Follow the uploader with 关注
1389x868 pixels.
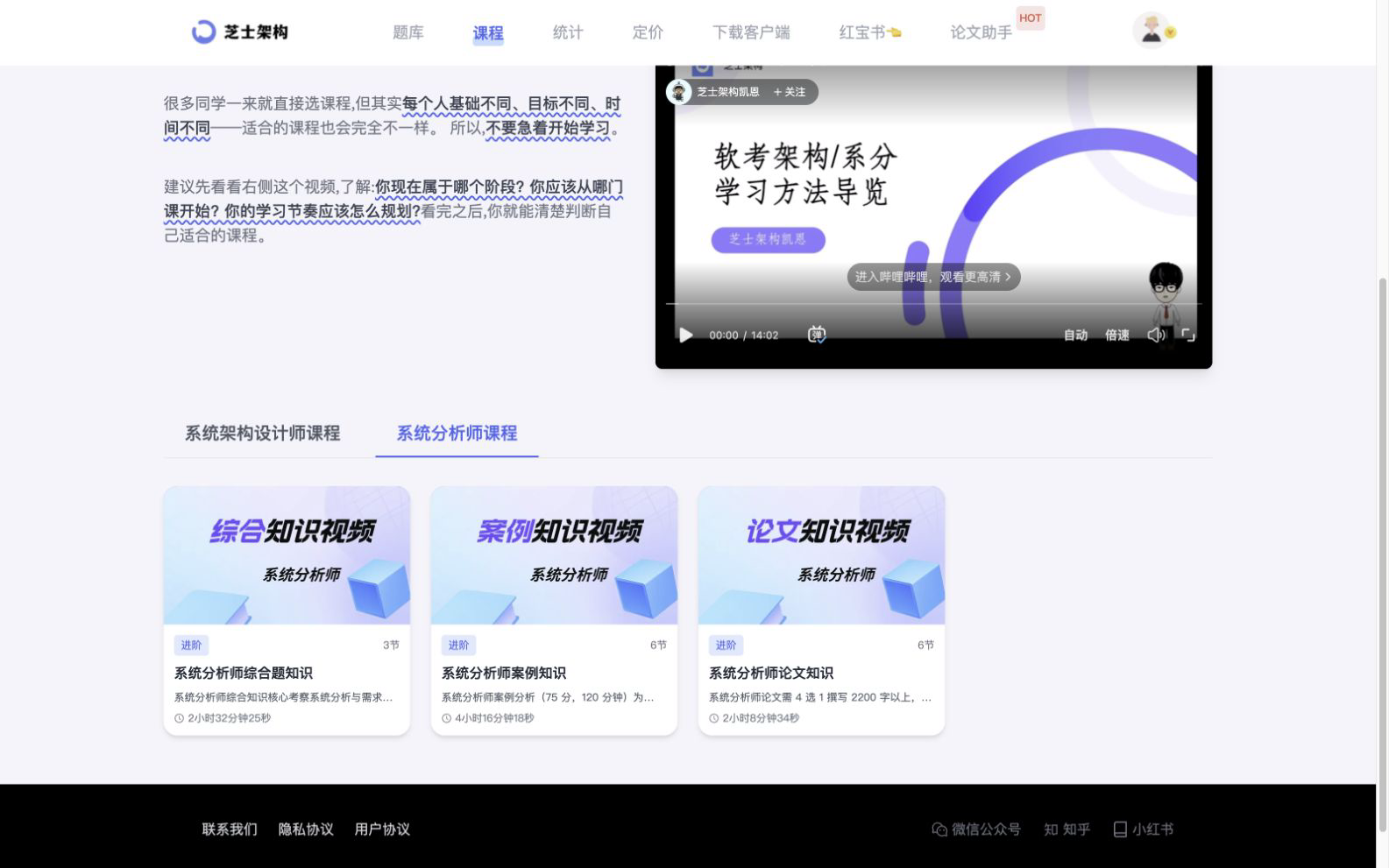coord(790,92)
